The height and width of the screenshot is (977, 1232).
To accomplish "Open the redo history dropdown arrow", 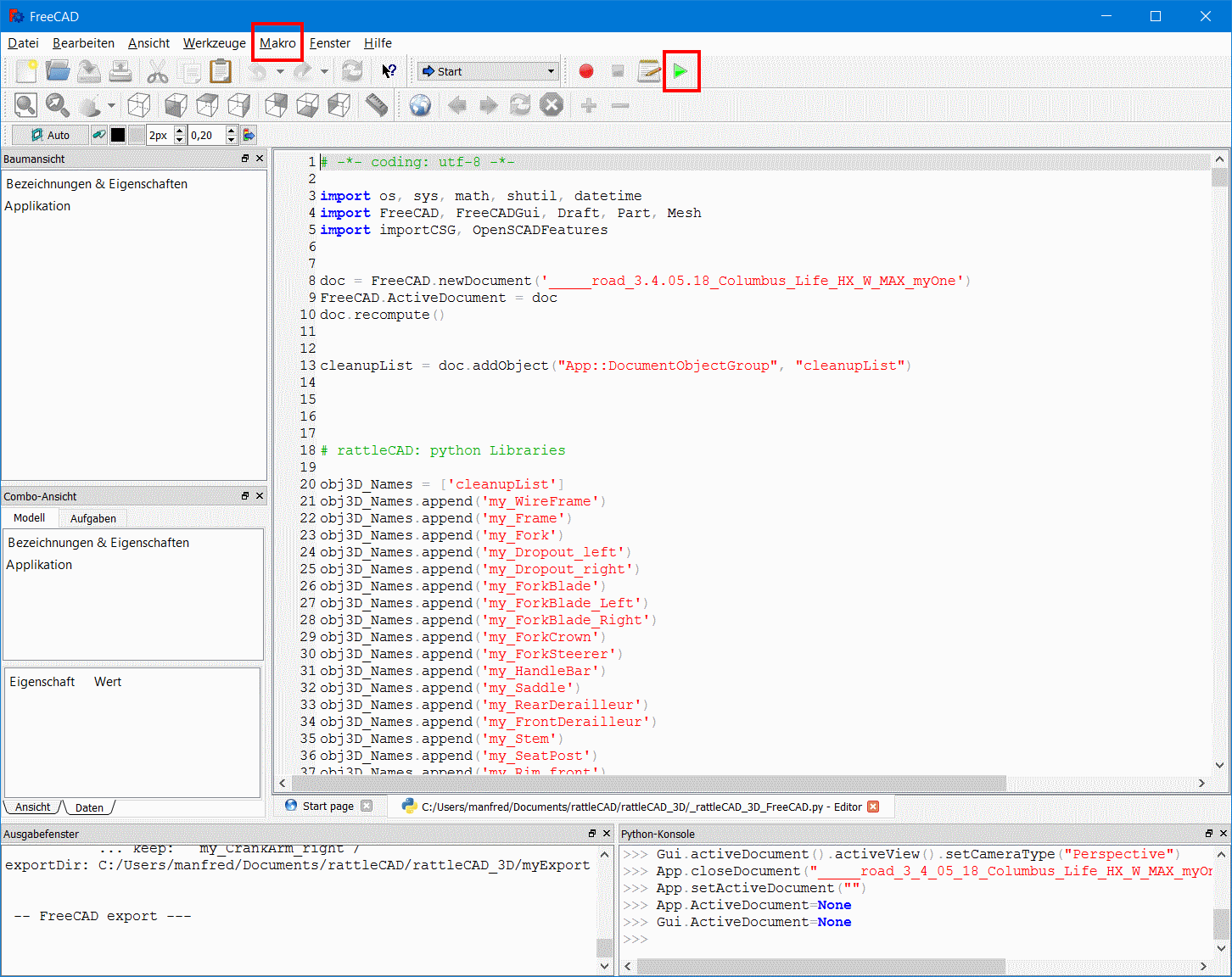I will pyautogui.click(x=324, y=71).
